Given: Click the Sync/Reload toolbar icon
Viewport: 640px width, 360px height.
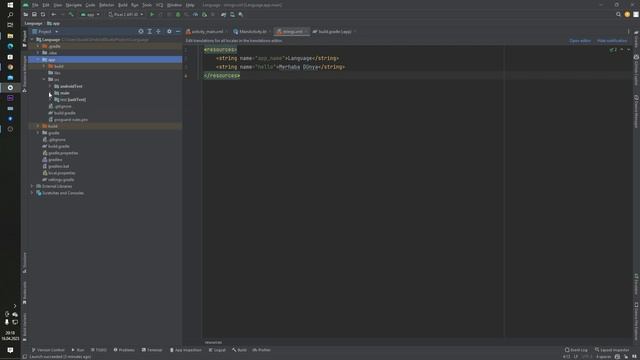Looking at the screenshot, I should click(43, 14).
